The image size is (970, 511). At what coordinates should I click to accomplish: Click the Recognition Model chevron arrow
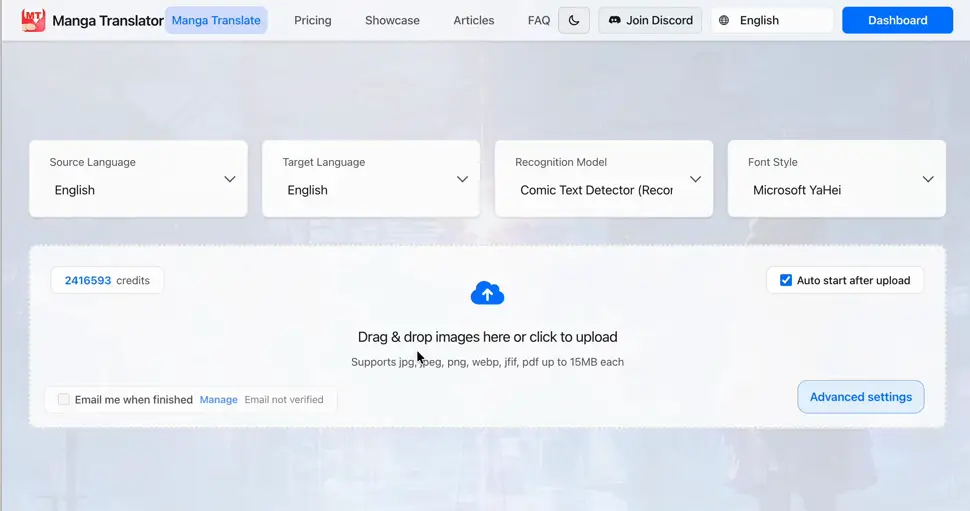(x=695, y=179)
